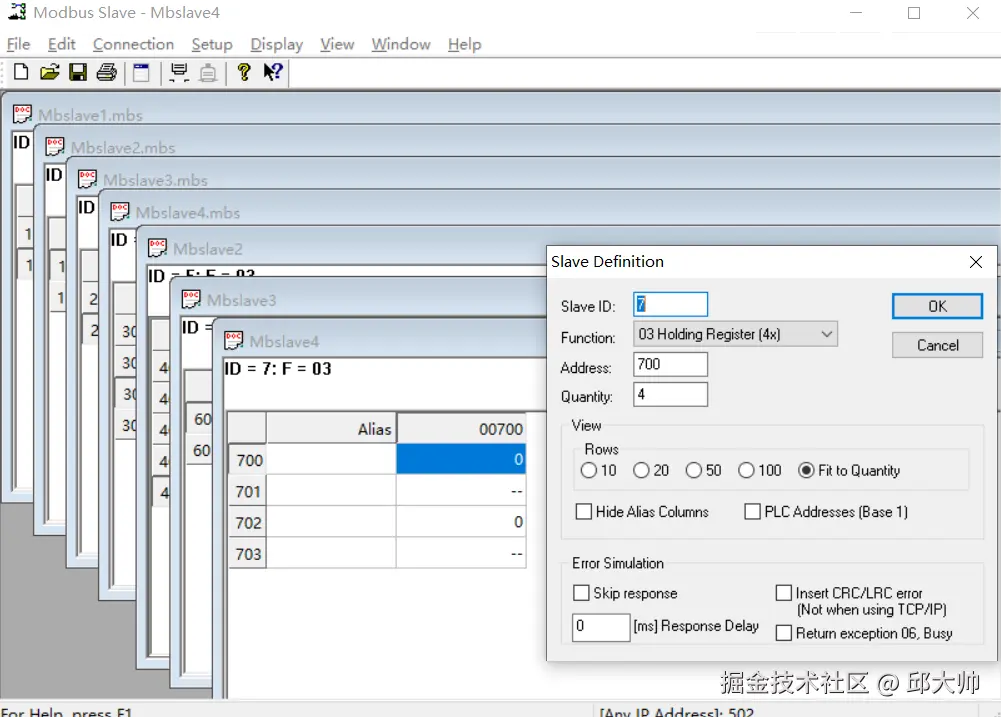Click OK in Slave Definition dialog
Viewport: 1001px width, 717px height.
[x=937, y=306]
